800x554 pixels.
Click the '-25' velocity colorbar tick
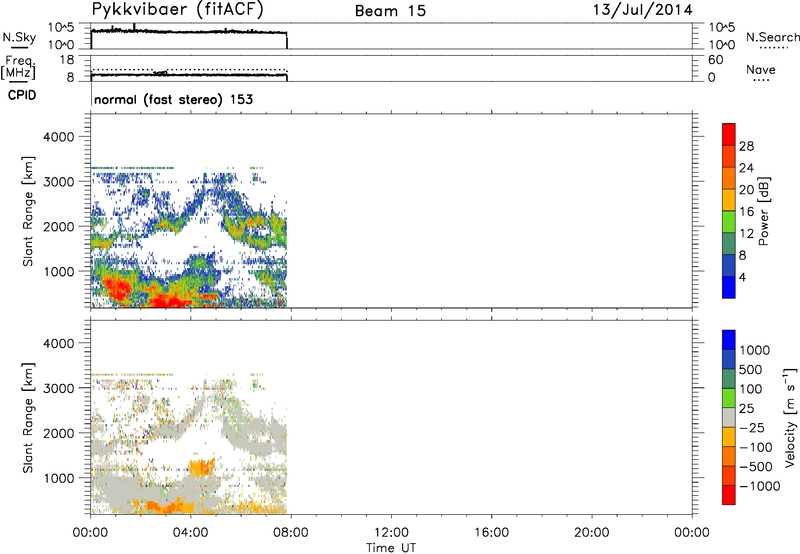click(752, 427)
